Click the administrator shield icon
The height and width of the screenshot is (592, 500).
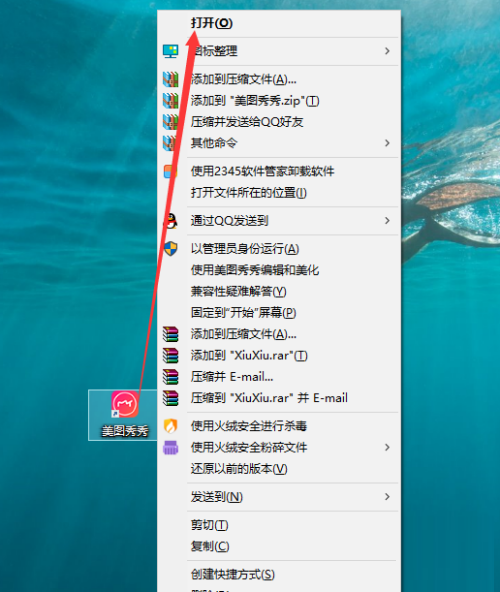click(170, 249)
